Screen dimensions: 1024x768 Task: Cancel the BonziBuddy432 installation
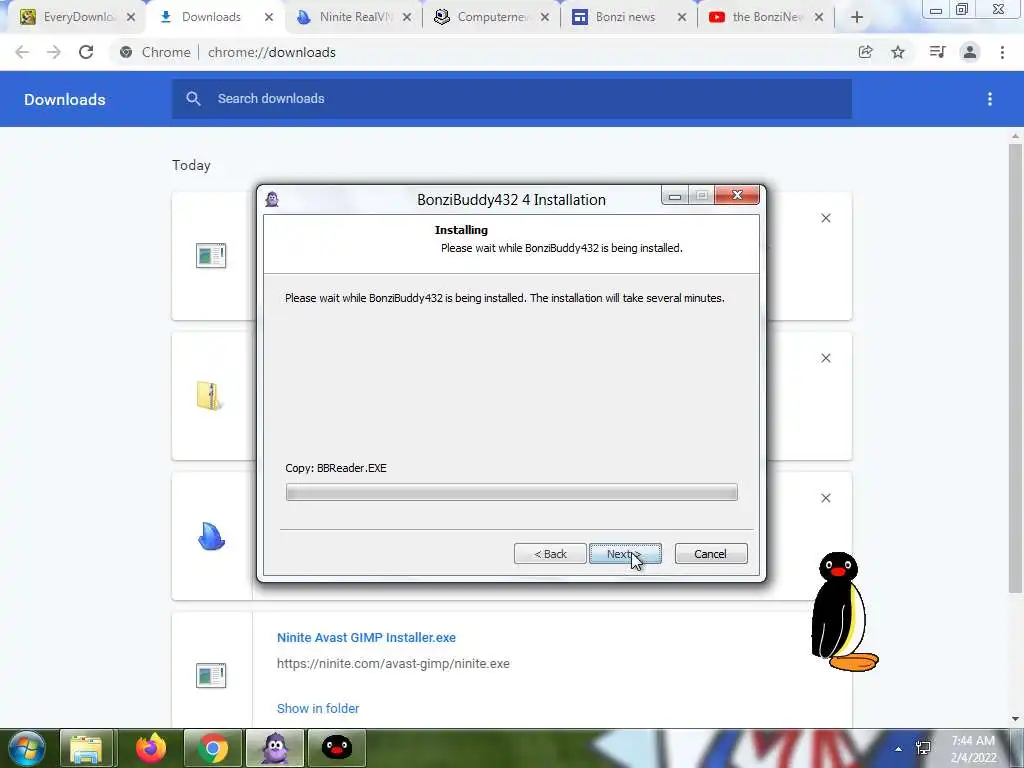[711, 554]
